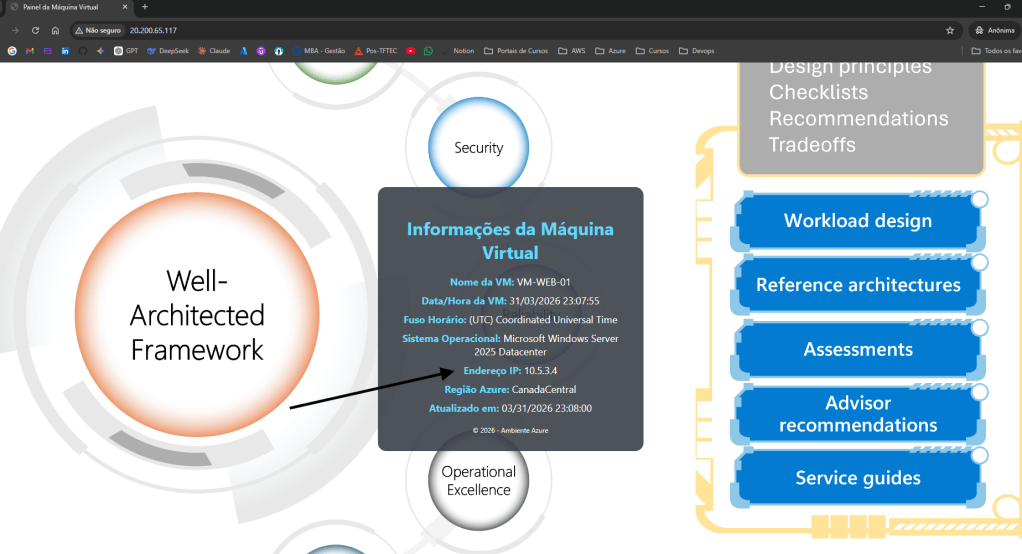Expand the Devops bookmarks folder
This screenshot has width=1022, height=554.
[696, 51]
